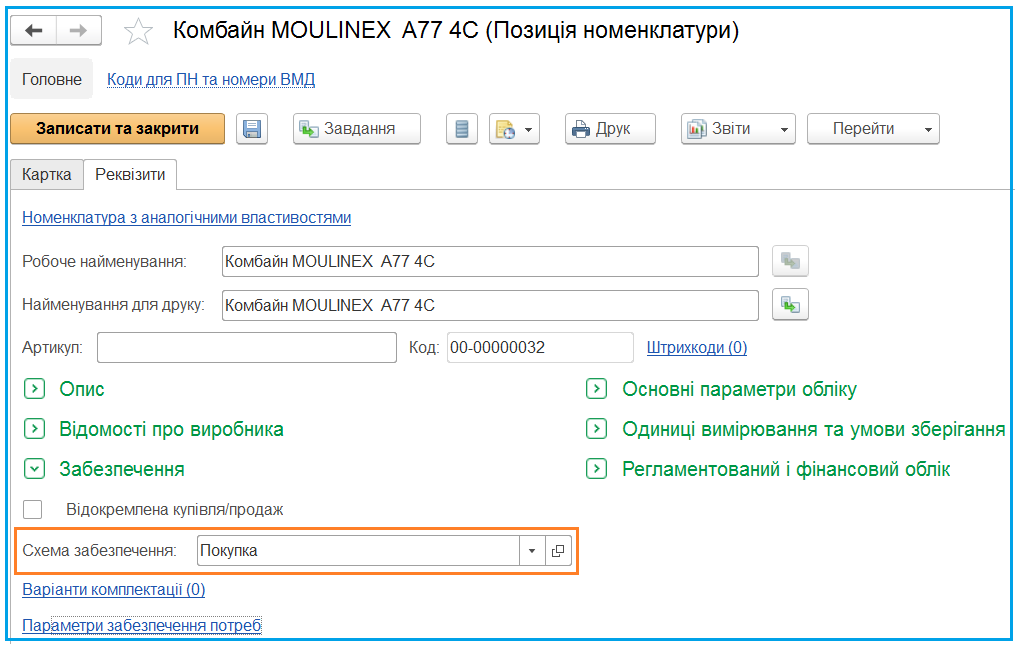Open the create-based-on dropdown icon
1022x647 pixels.
[514, 129]
